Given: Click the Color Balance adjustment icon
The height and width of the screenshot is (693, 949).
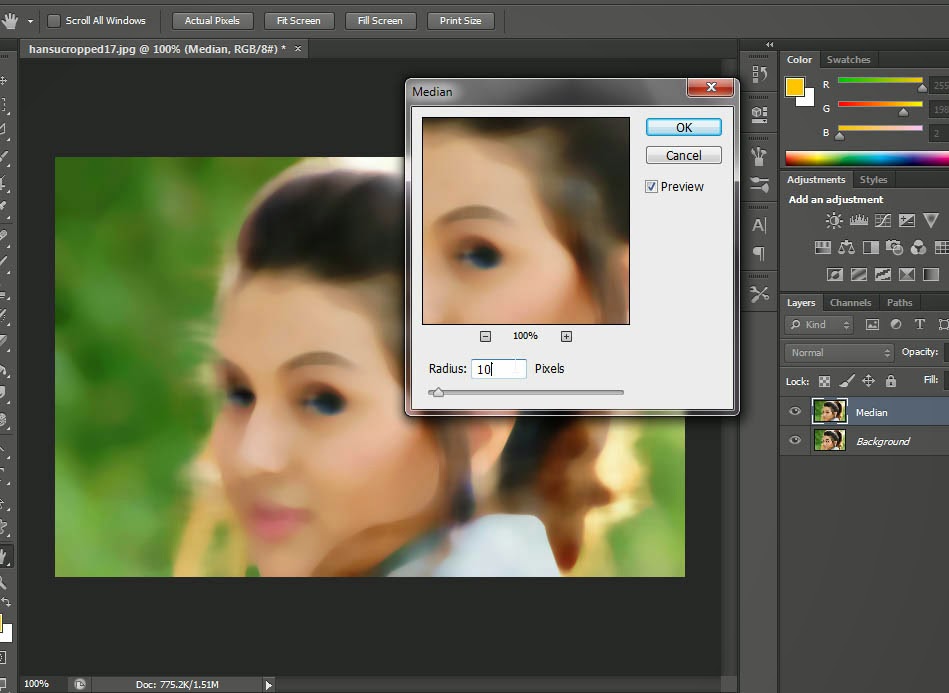Looking at the screenshot, I should click(x=846, y=247).
